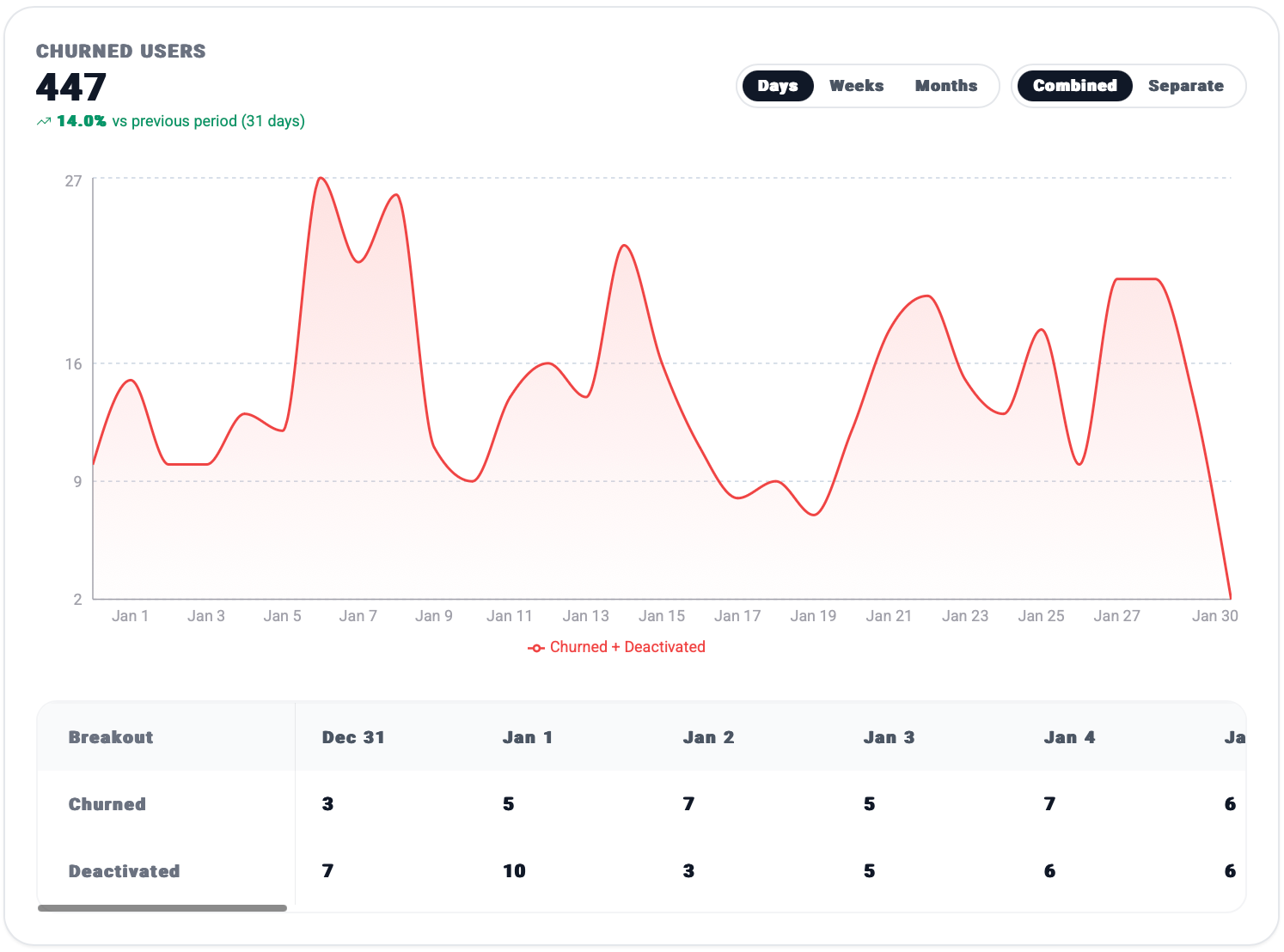Switch chart granularity to Weeks
Screen dimensions: 1284x952
point(856,86)
